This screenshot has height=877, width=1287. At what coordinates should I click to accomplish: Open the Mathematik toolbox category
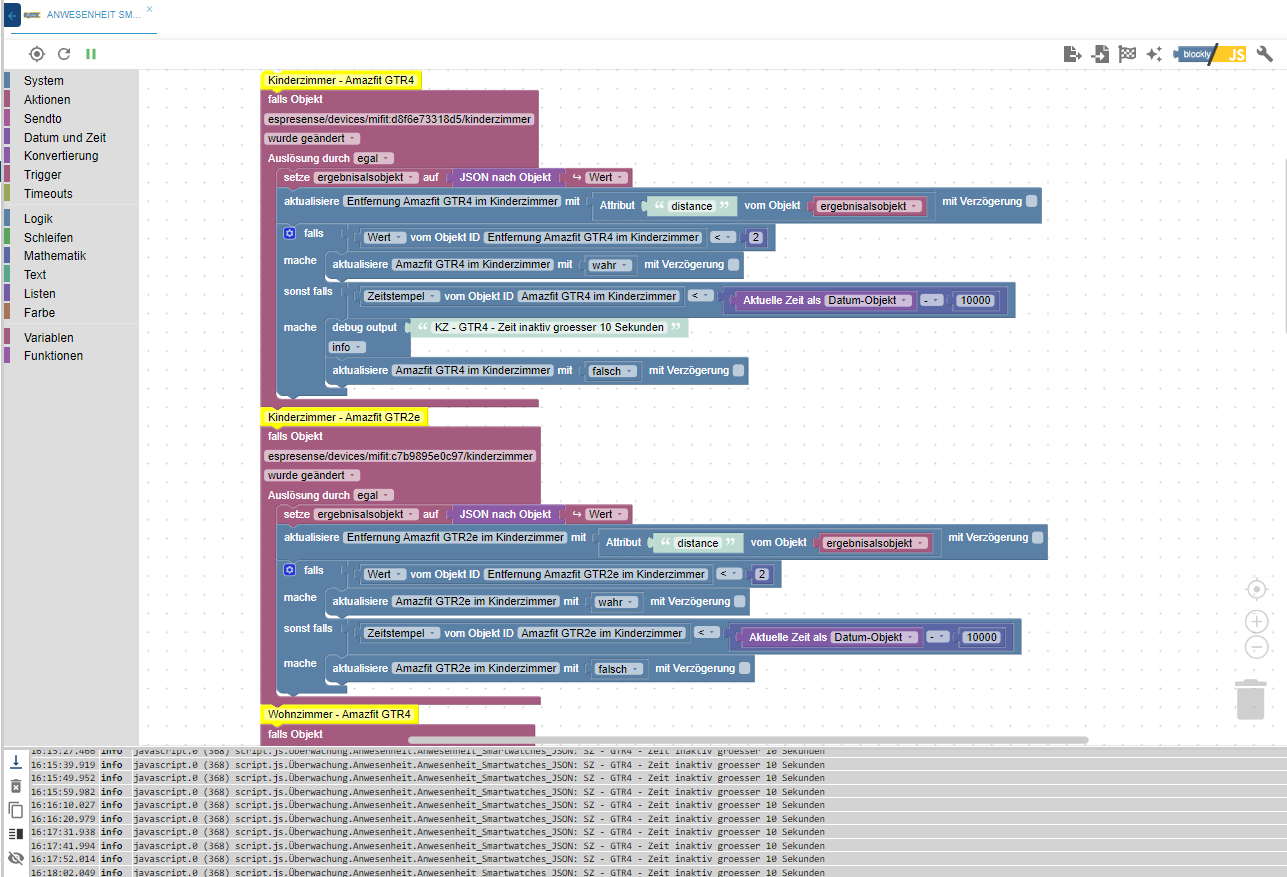click(x=55, y=256)
